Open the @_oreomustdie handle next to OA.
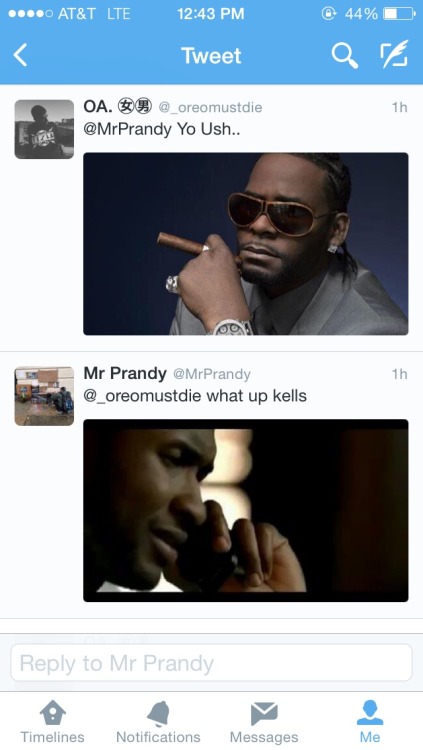The height and width of the screenshot is (750, 423). (210, 107)
